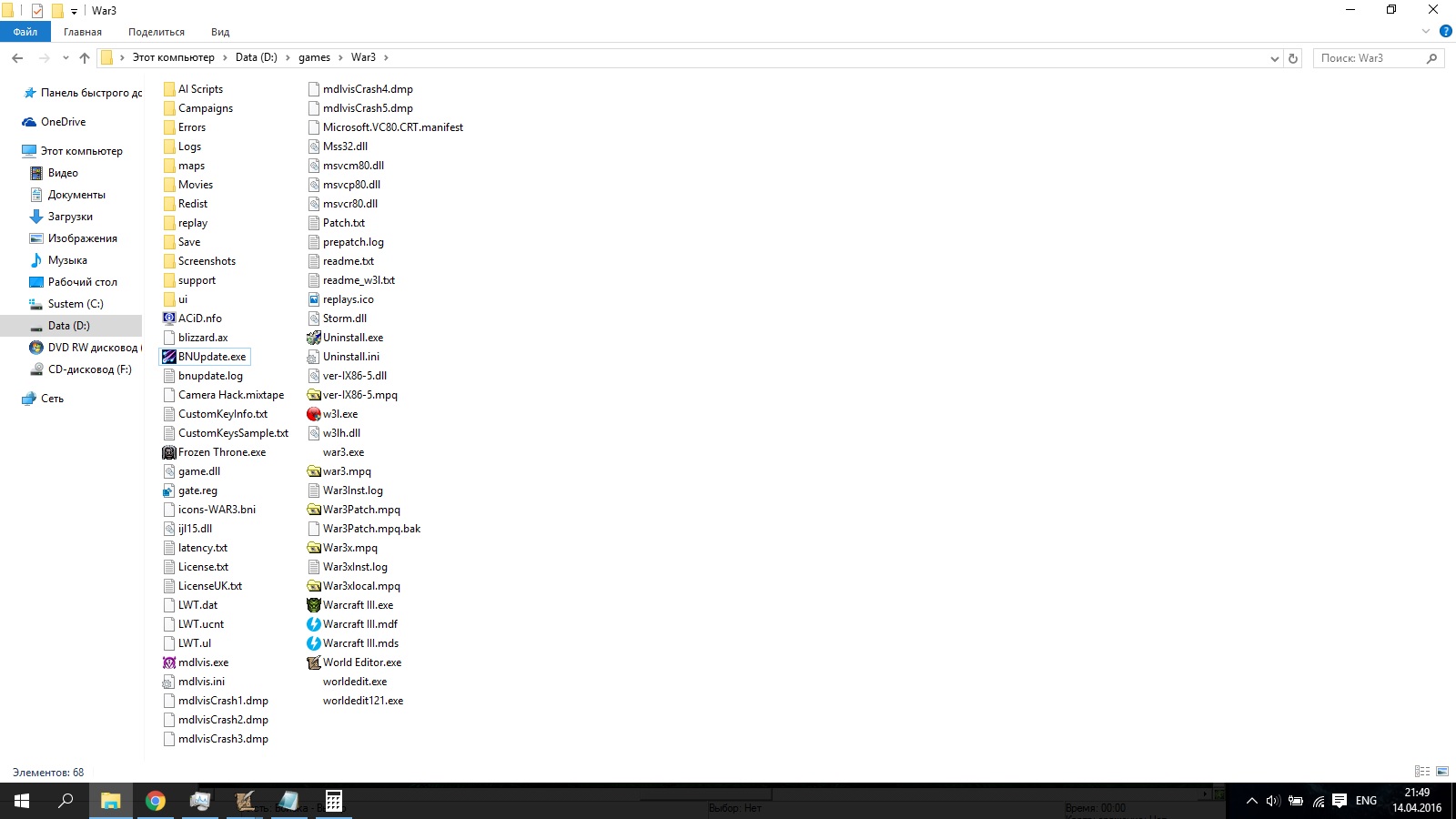Select Рабочий стол in navigation pane
Screen dimensions: 1456x819
pos(83,282)
